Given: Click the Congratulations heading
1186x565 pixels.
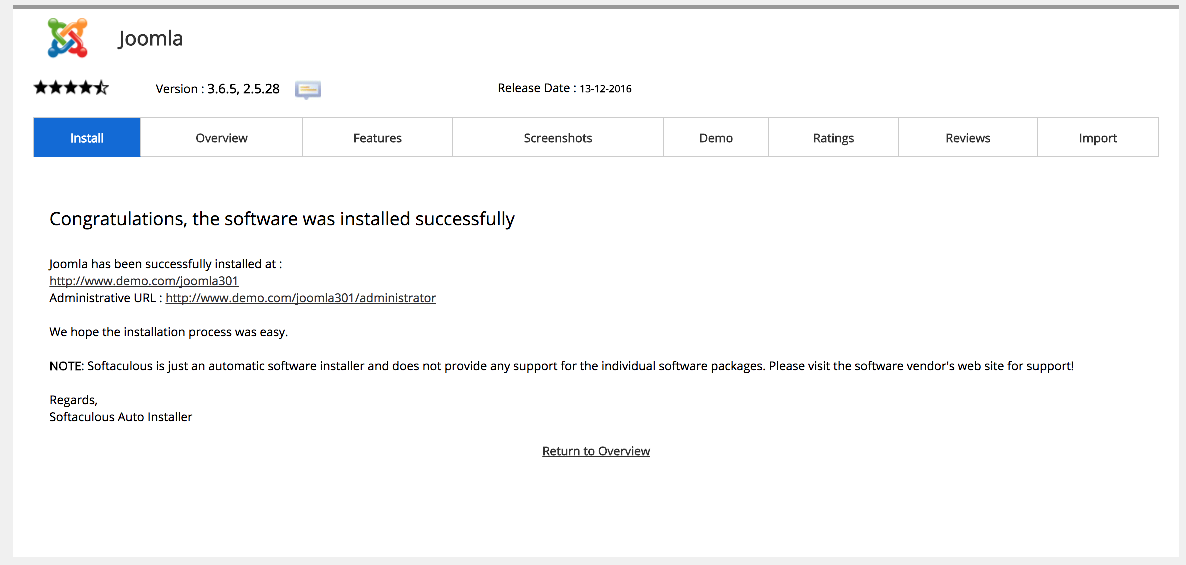Looking at the screenshot, I should click(x=282, y=219).
